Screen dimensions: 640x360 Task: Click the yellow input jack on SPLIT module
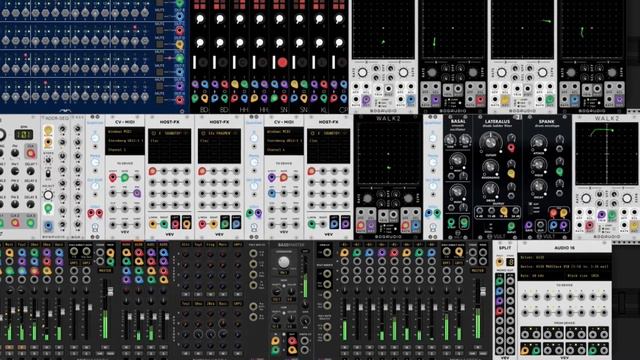coord(500,261)
